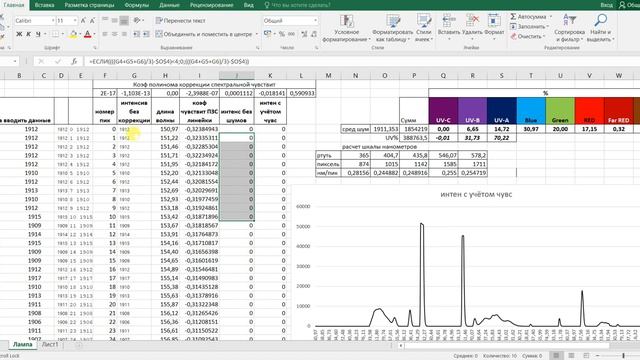Click the text orientation icon
The width and height of the screenshot is (640, 360).
click(x=137, y=20)
